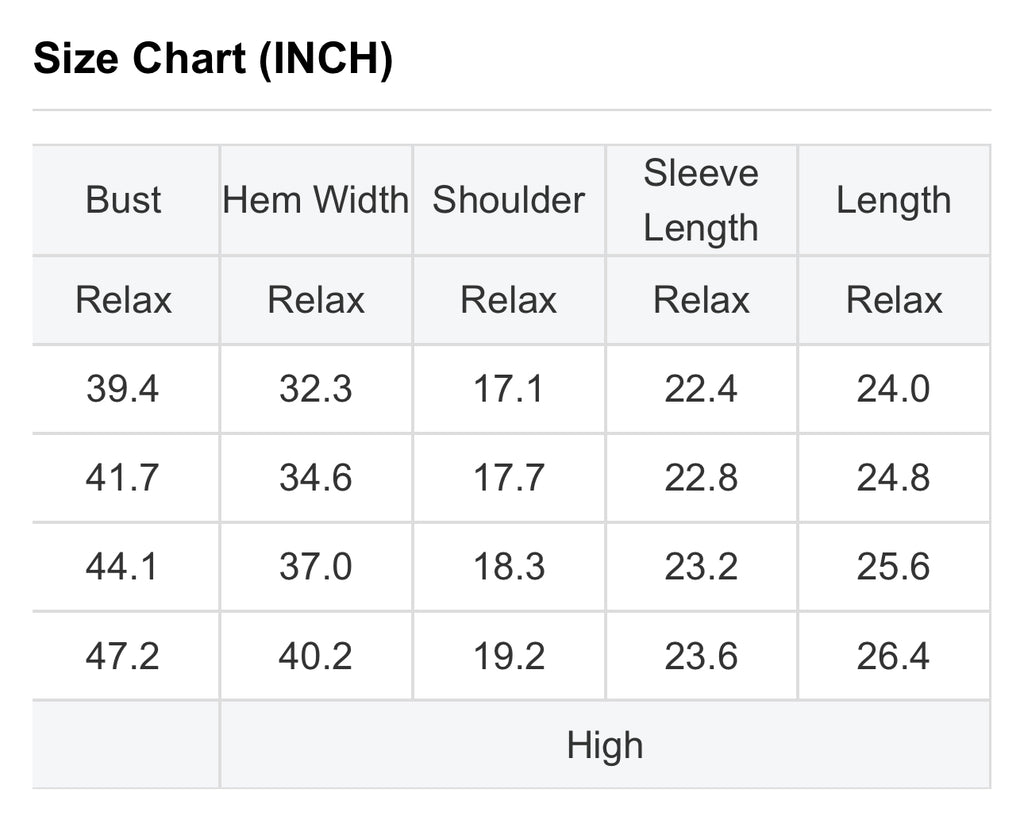
Task: Select sleeve length value 23.6
Action: click(x=701, y=656)
